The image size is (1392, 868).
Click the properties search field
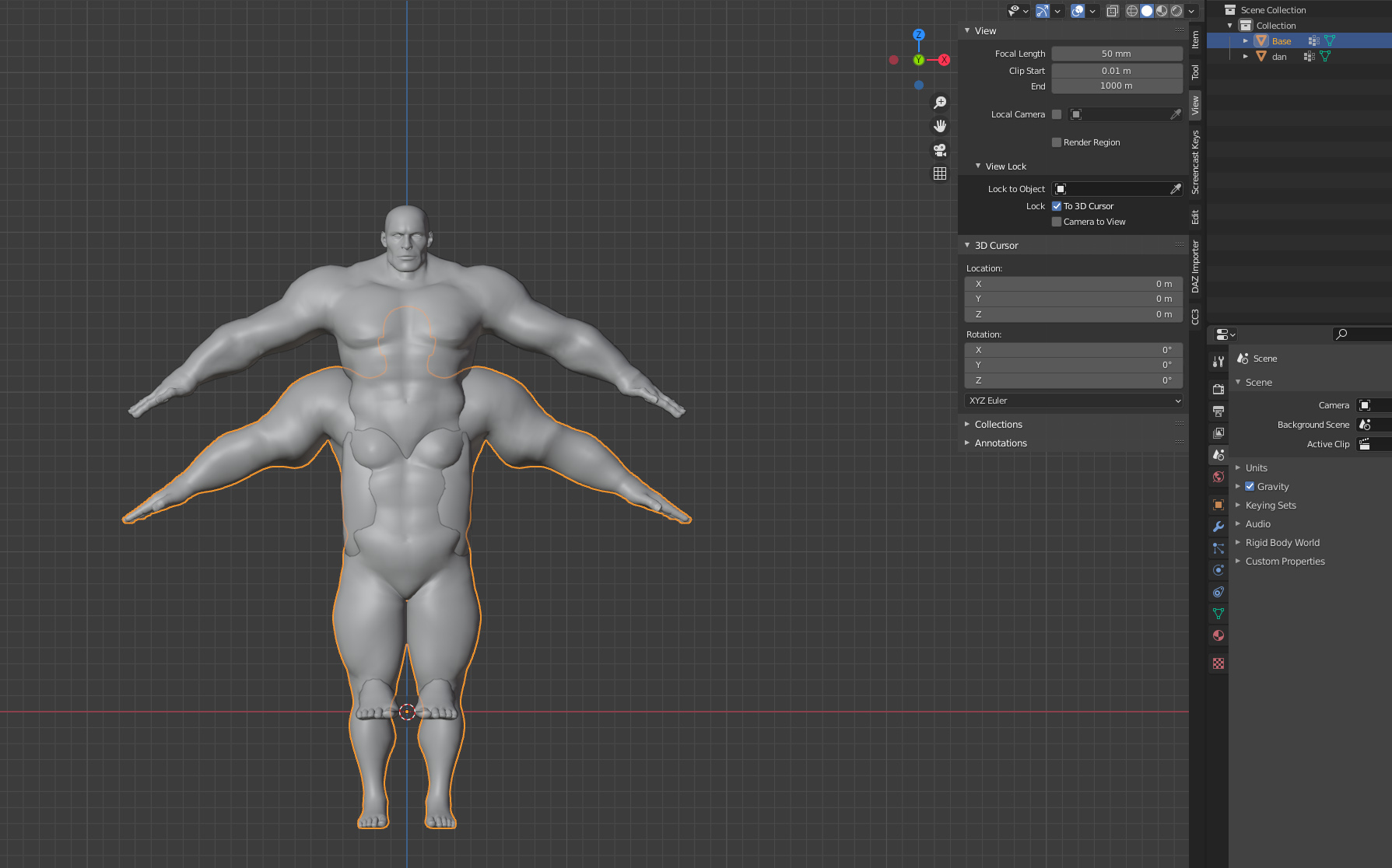[x=1362, y=334]
